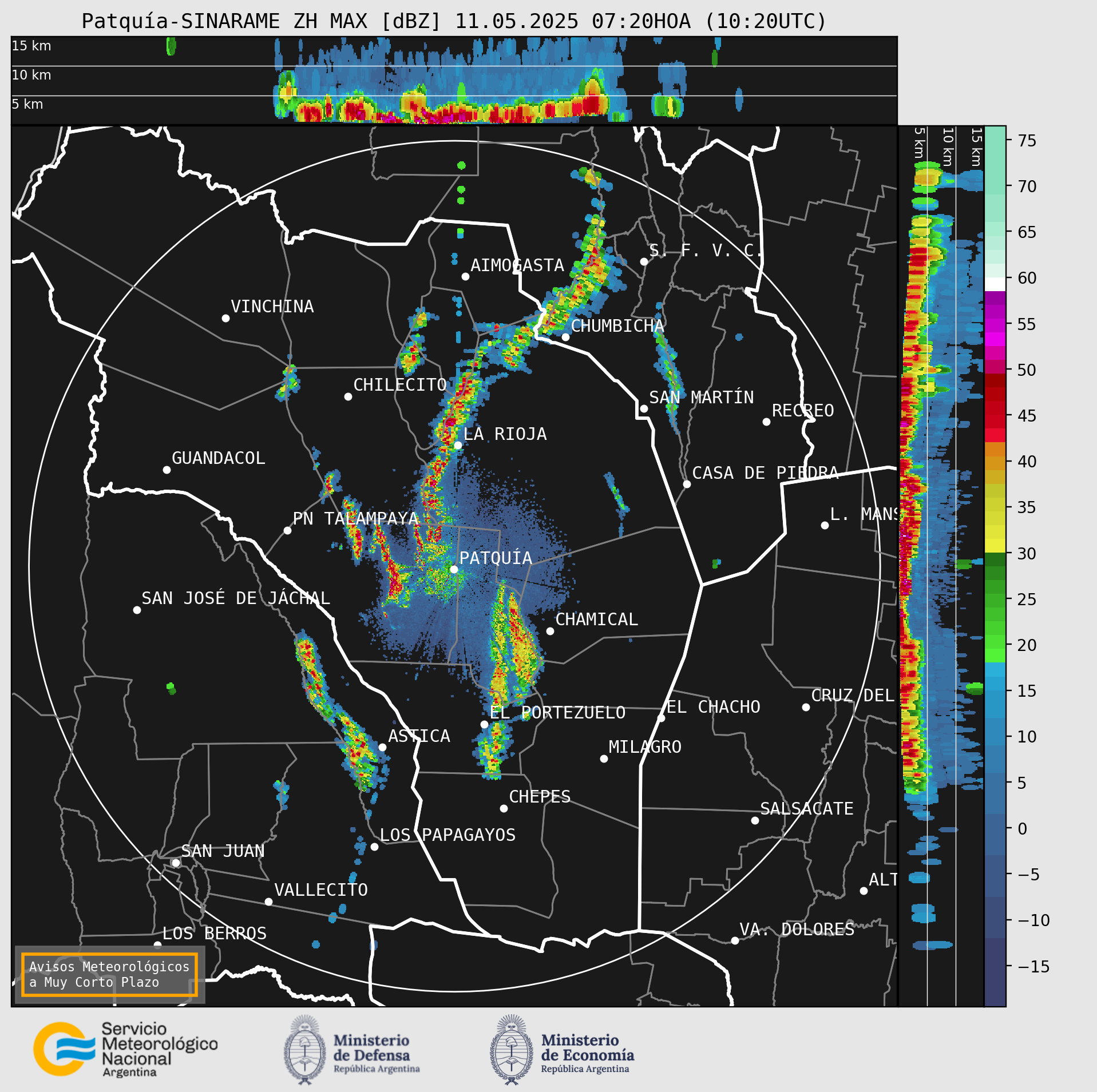1097x1092 pixels.
Task: Click the EL PORTEZUELO marker dot
Action: tap(484, 724)
